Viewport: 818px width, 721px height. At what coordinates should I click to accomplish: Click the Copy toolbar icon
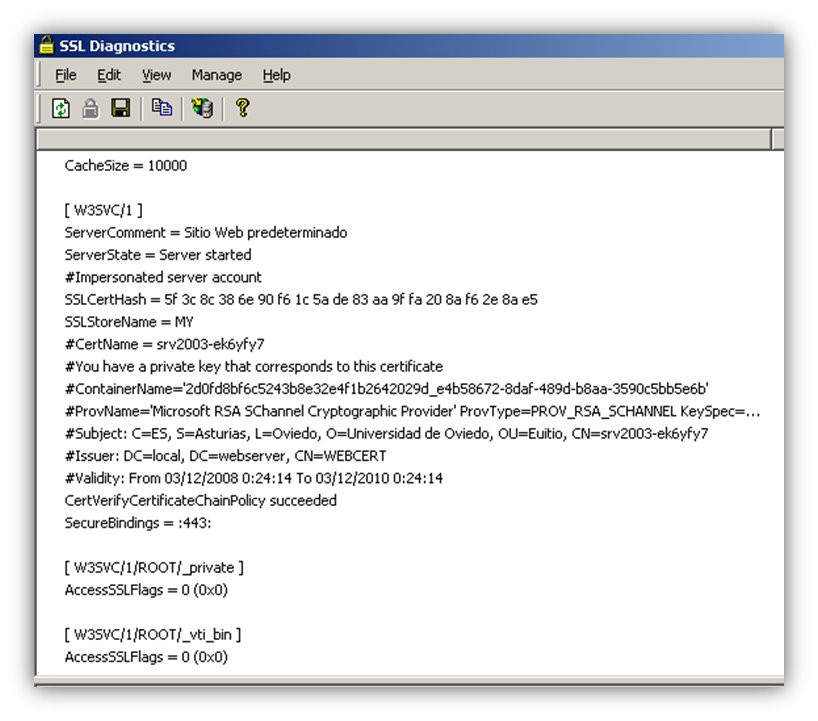pos(162,107)
